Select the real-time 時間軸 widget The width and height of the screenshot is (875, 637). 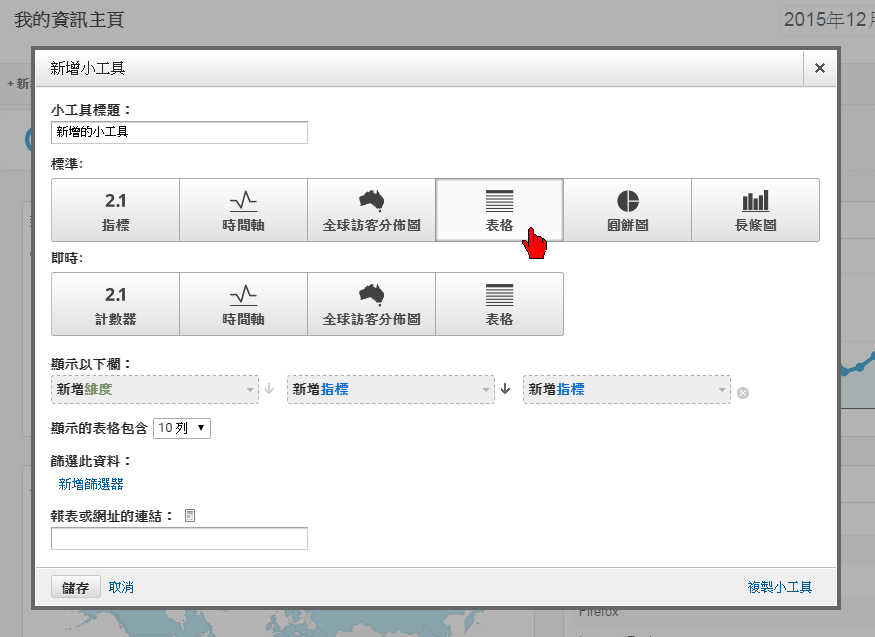pyautogui.click(x=242, y=303)
